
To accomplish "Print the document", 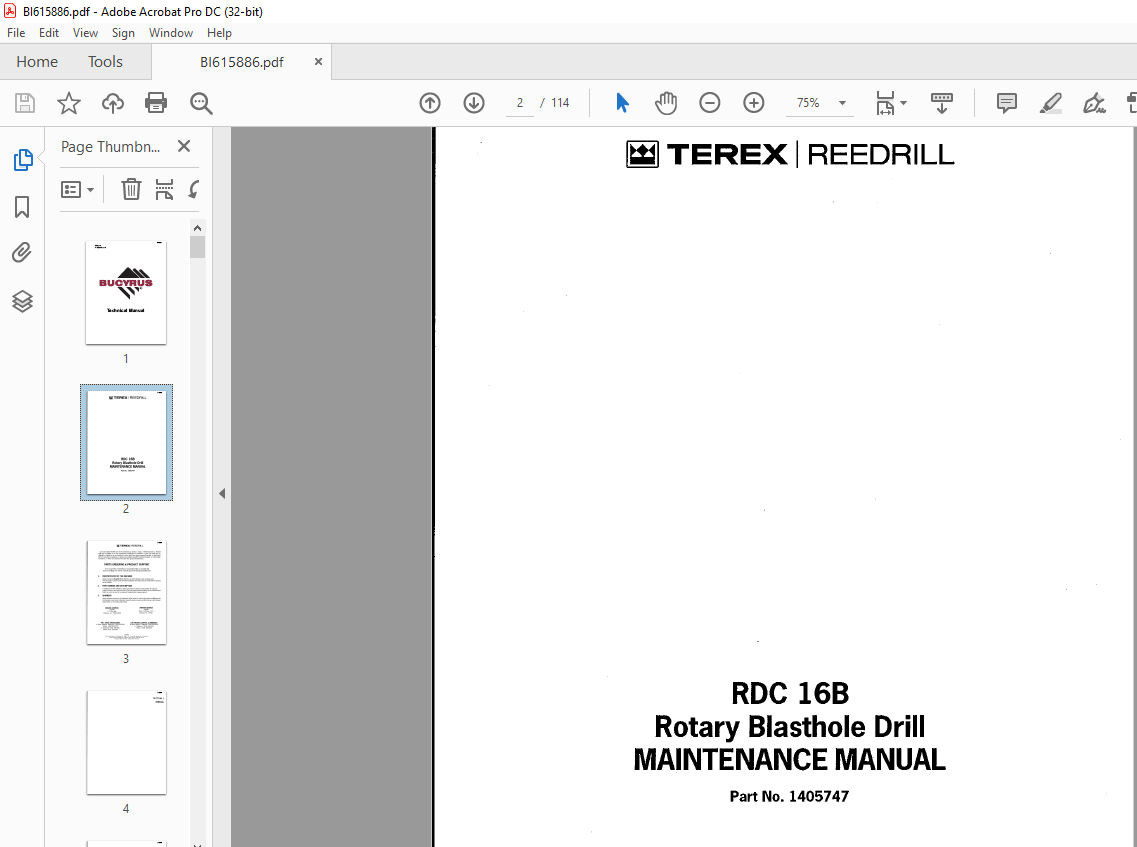I will (156, 103).
